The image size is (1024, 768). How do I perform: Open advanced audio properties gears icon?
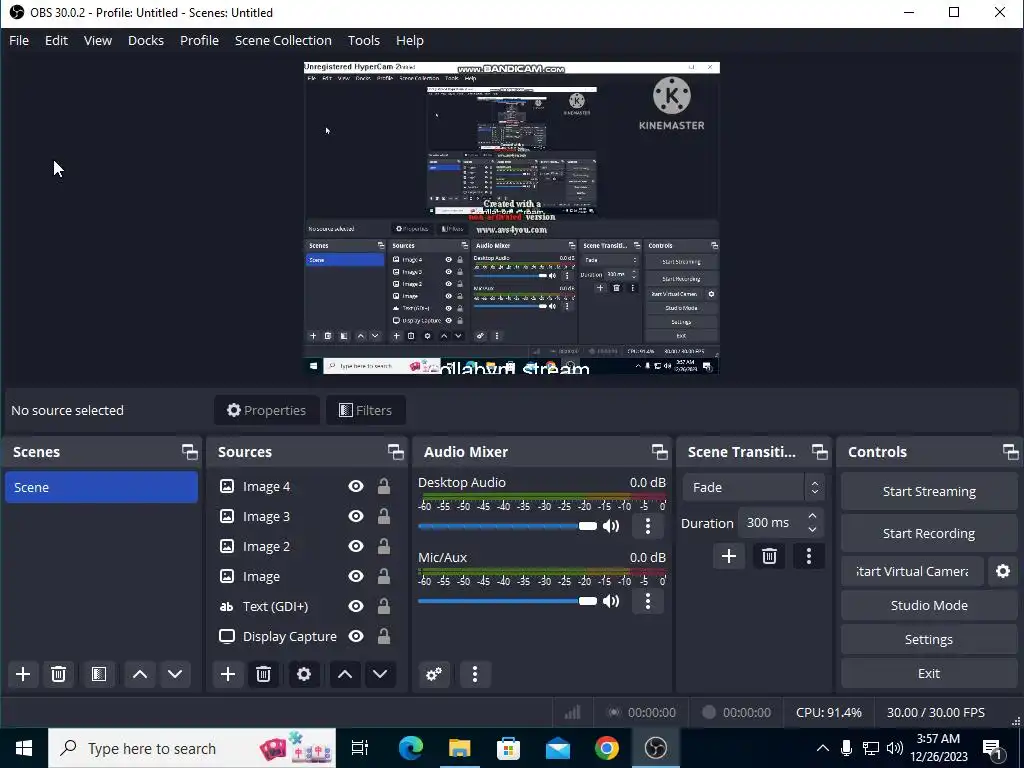(434, 674)
